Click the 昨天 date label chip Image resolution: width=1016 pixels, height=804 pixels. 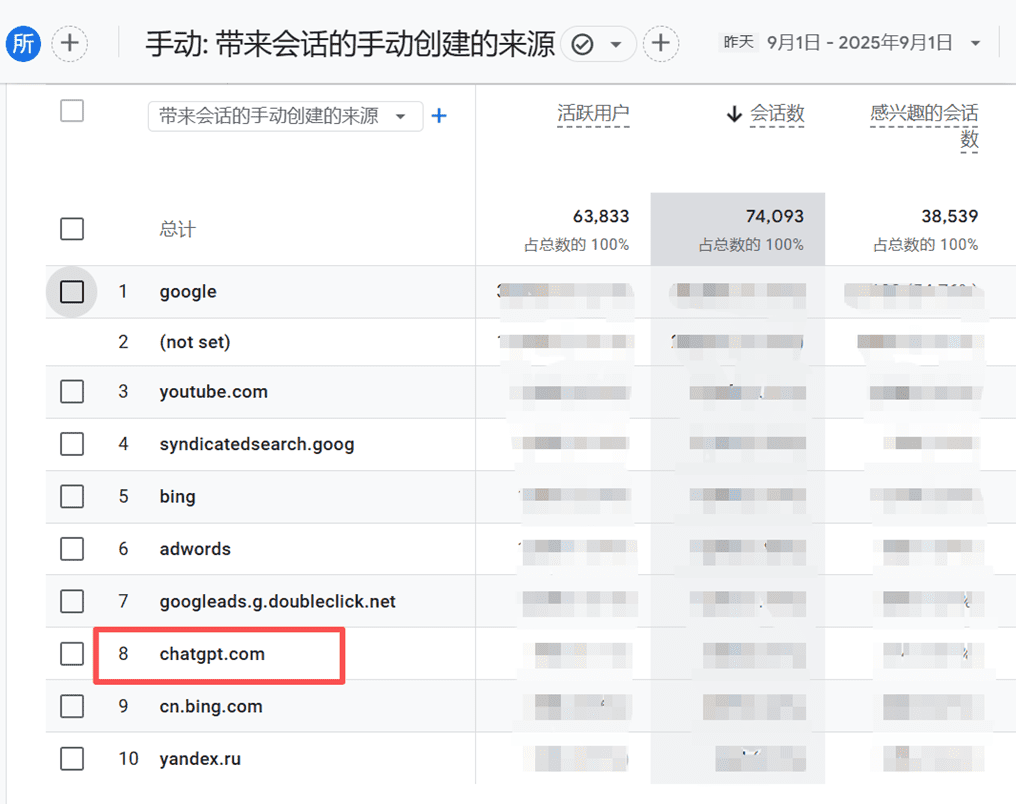pyautogui.click(x=738, y=43)
